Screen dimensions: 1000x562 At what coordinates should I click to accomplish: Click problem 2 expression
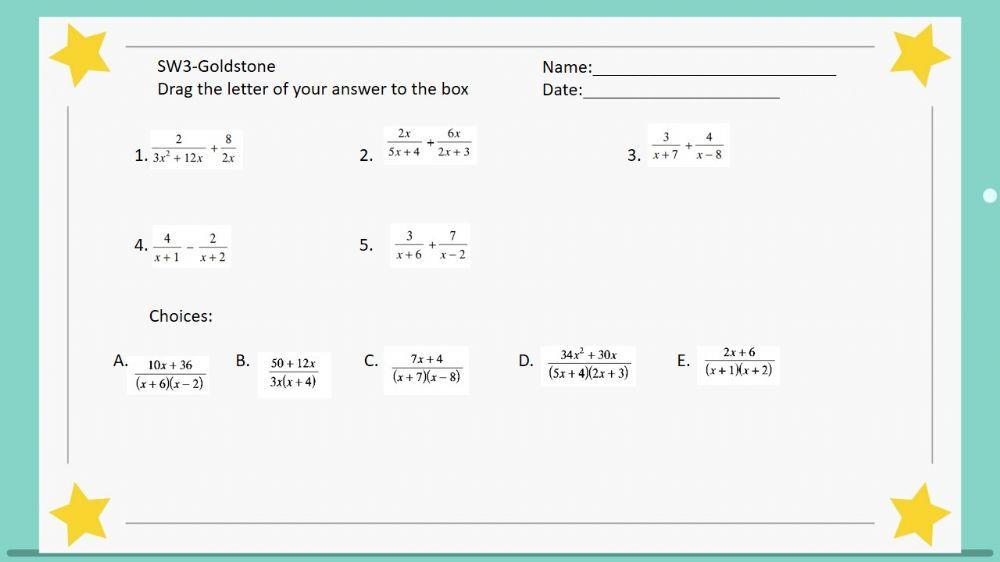click(431, 143)
